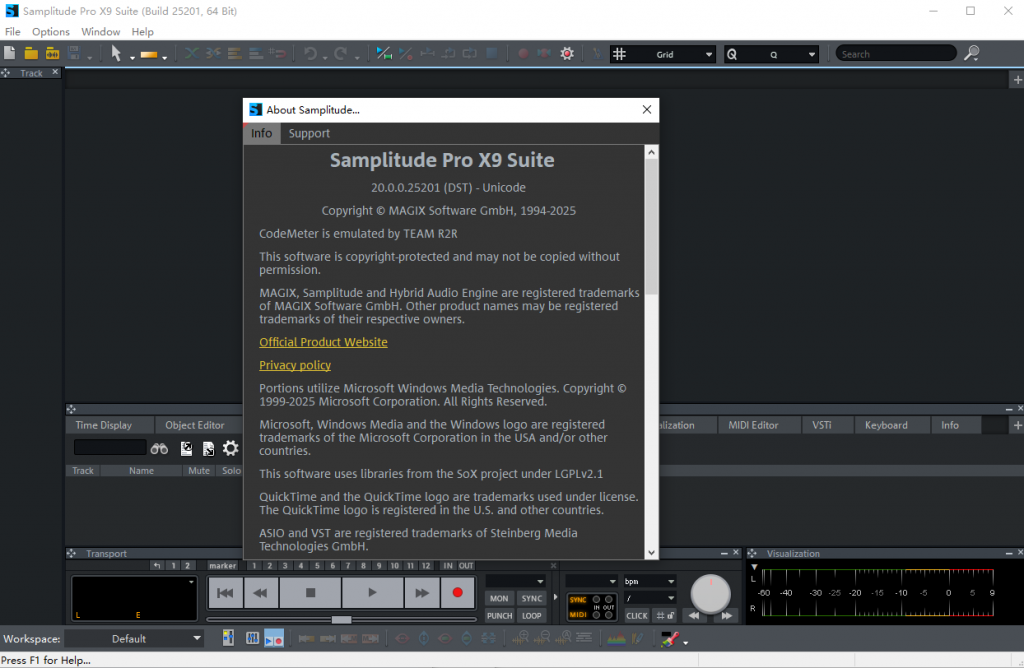Expand the color scheme dropdown arrow
1024x668 pixels.
point(686,643)
